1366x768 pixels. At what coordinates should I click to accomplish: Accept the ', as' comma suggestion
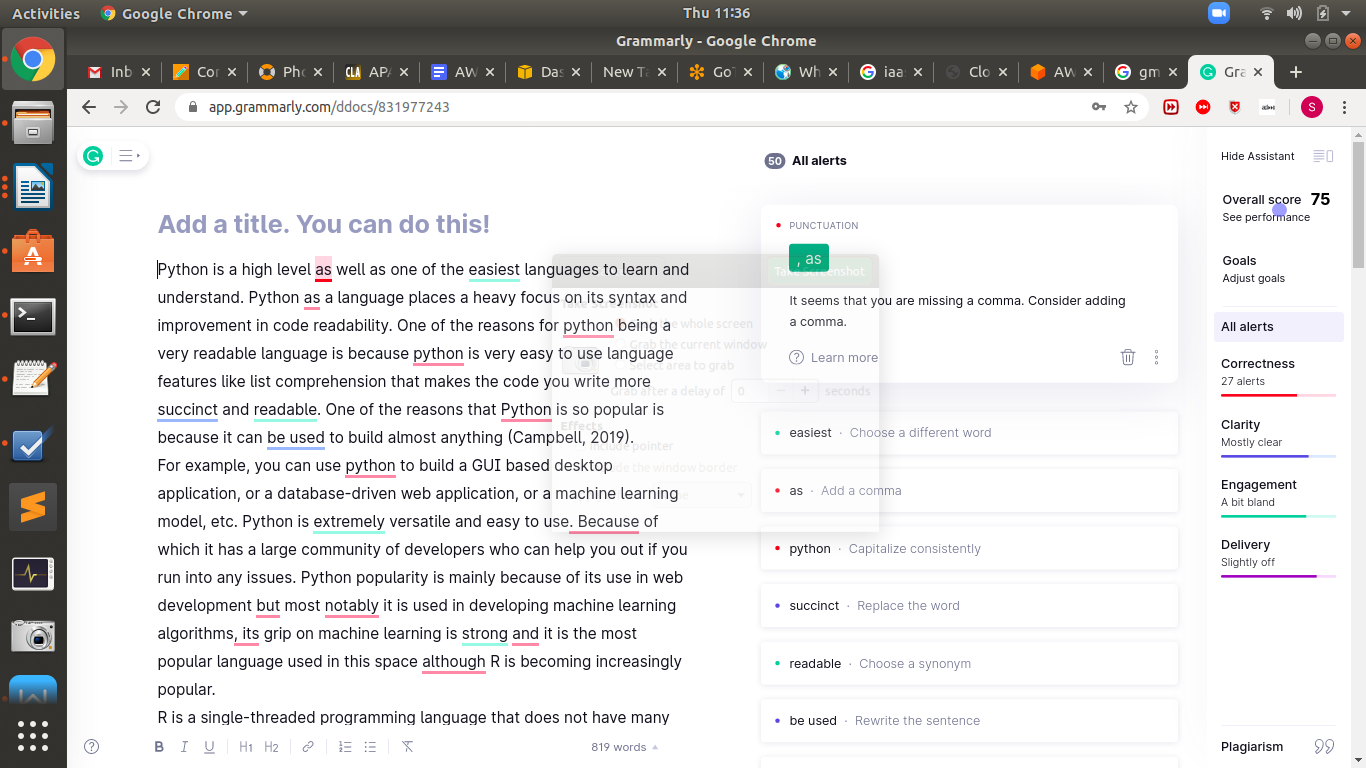[809, 258]
